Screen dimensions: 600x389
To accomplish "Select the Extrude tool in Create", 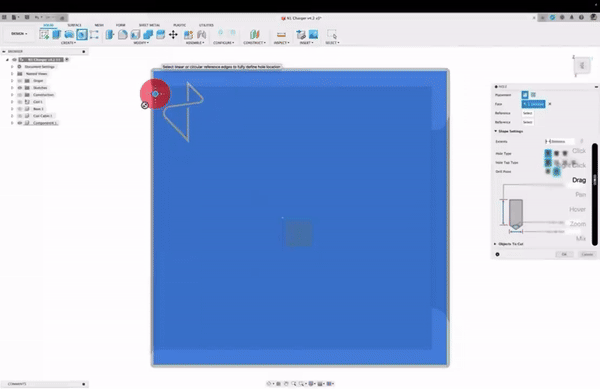I will tap(57, 34).
